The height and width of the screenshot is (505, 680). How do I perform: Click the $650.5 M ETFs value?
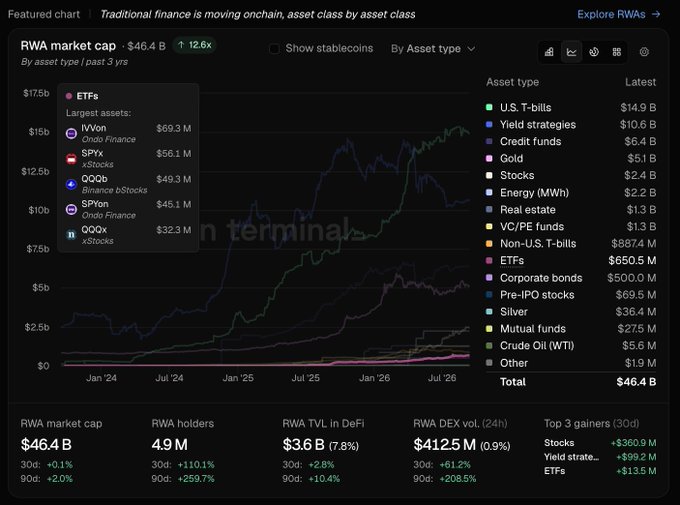point(632,260)
